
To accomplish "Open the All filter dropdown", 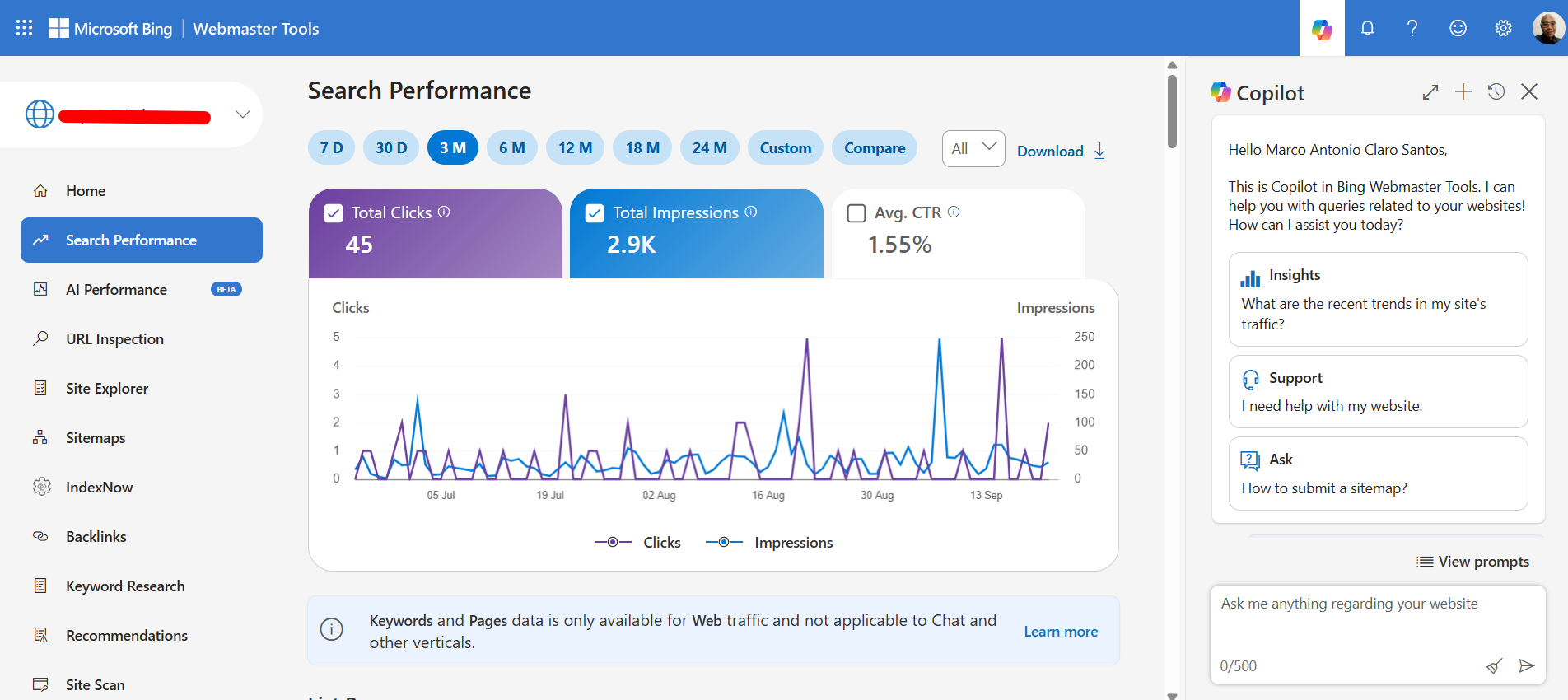I will point(973,149).
